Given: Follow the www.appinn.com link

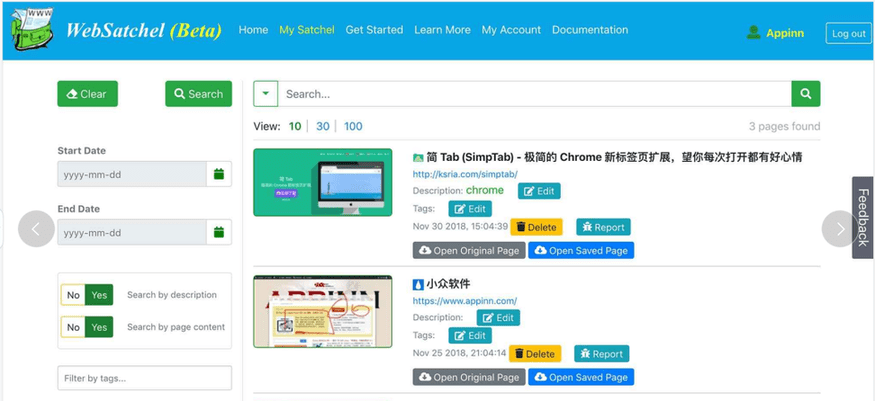Looking at the screenshot, I should click(465, 301).
